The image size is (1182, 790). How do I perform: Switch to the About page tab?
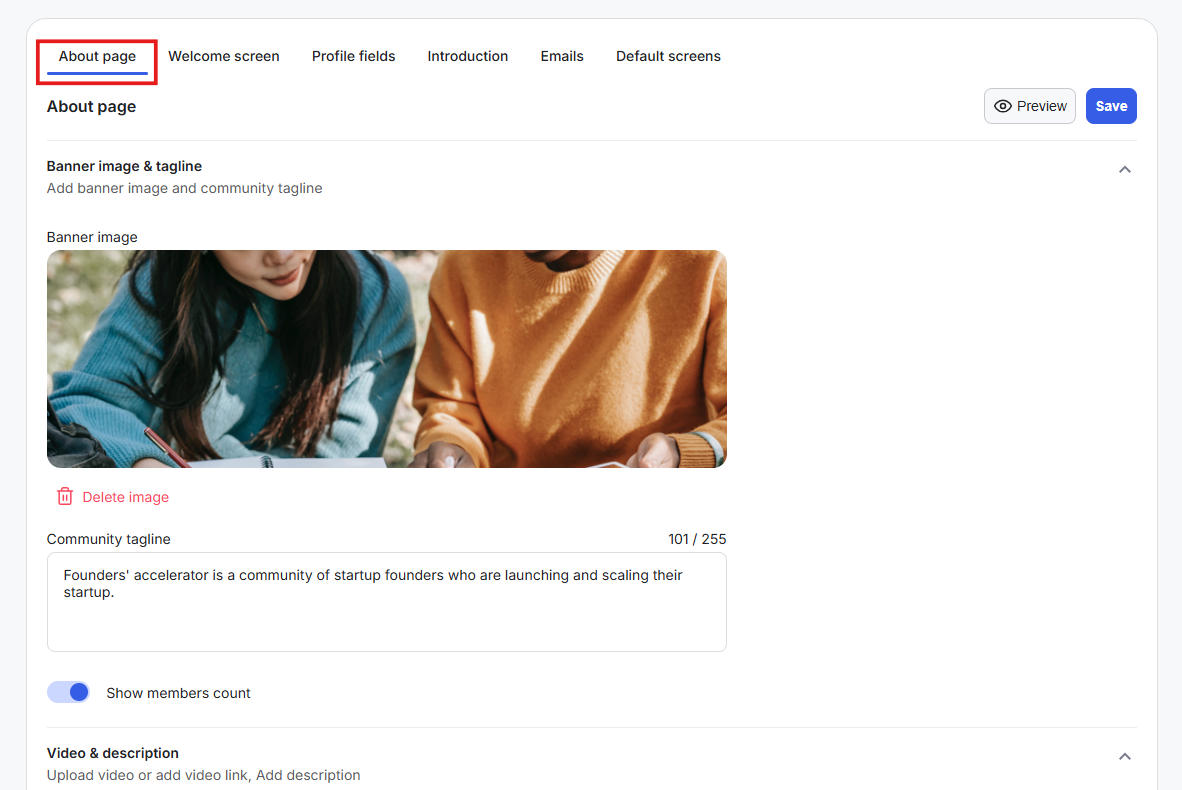[97, 57]
